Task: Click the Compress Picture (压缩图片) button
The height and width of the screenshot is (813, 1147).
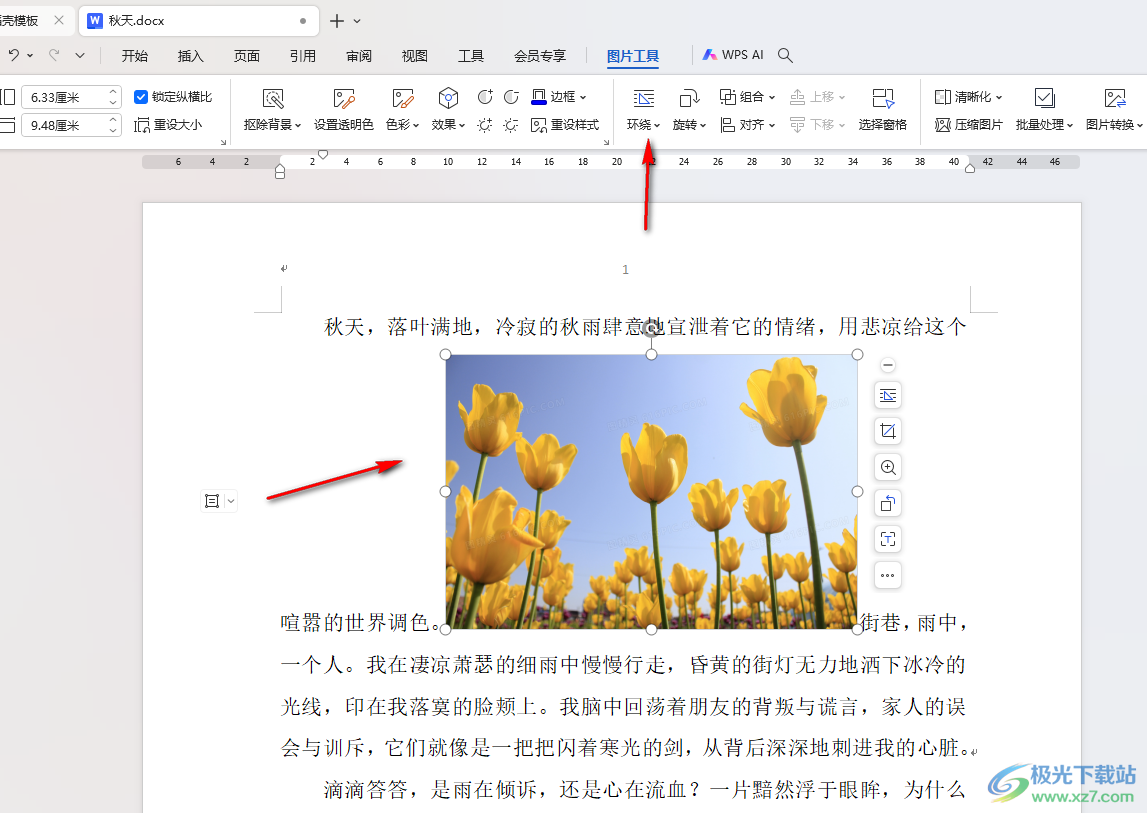Action: tap(969, 125)
